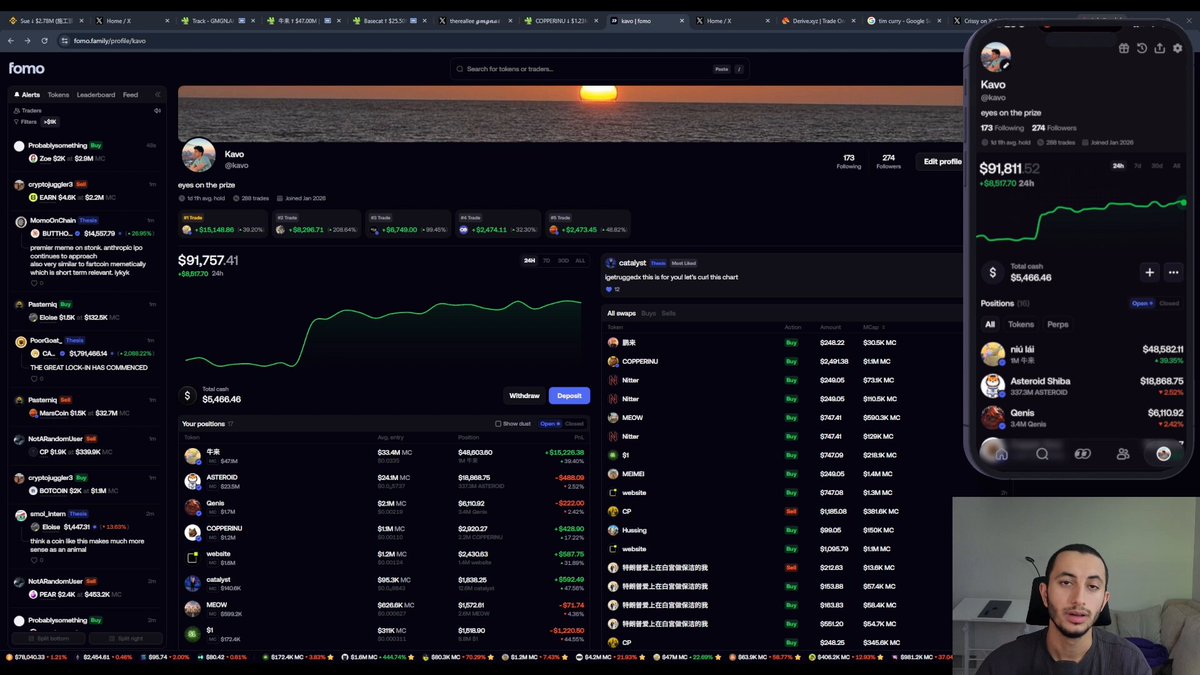Select the Perps tab in phone view
This screenshot has width=1200, height=675.
(x=1058, y=324)
